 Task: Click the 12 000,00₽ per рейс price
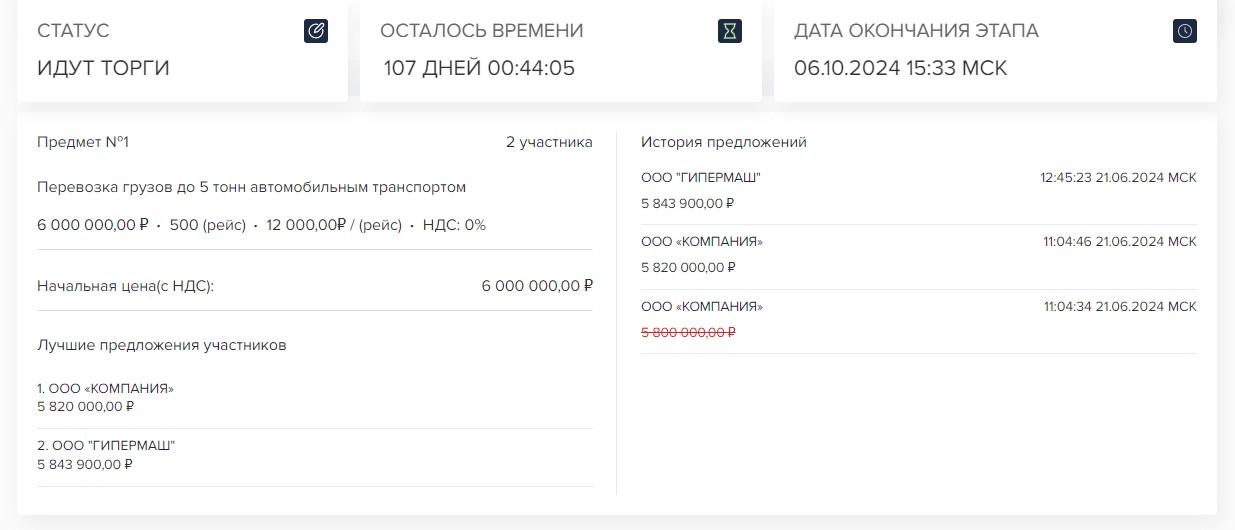[334, 225]
